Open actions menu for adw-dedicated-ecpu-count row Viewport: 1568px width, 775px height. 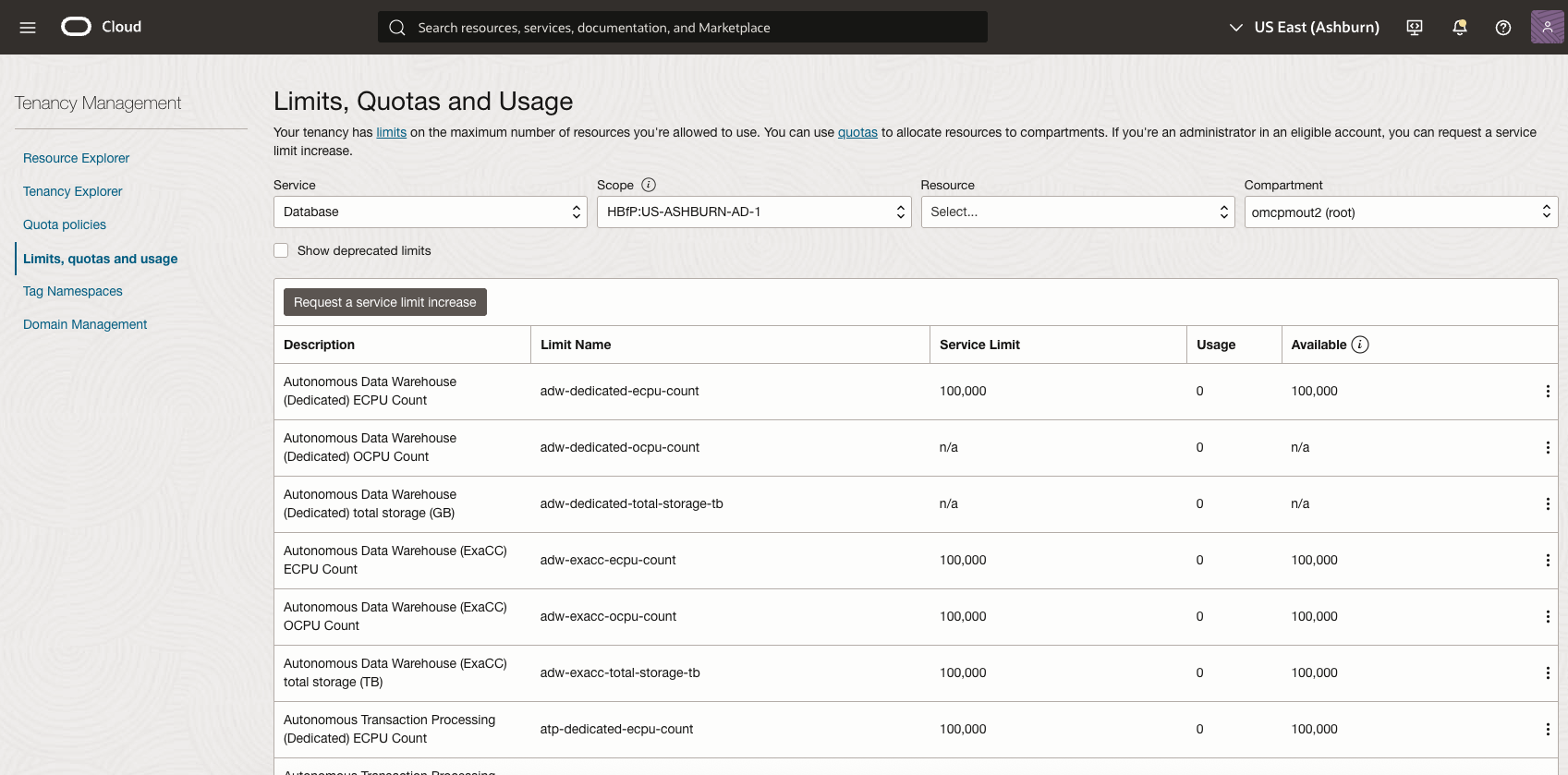(x=1548, y=392)
